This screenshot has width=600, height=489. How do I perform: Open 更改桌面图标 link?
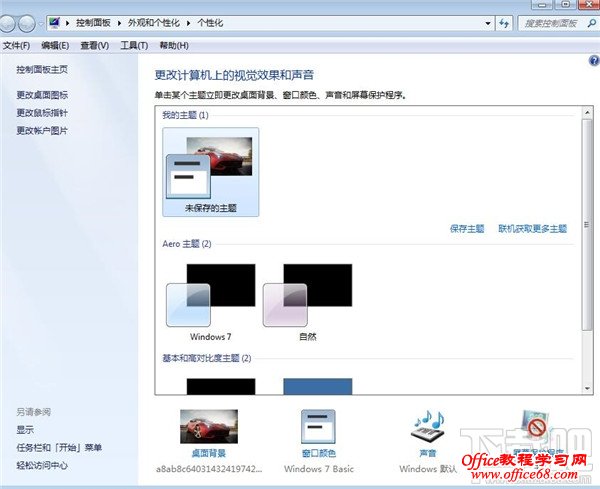[x=42, y=95]
